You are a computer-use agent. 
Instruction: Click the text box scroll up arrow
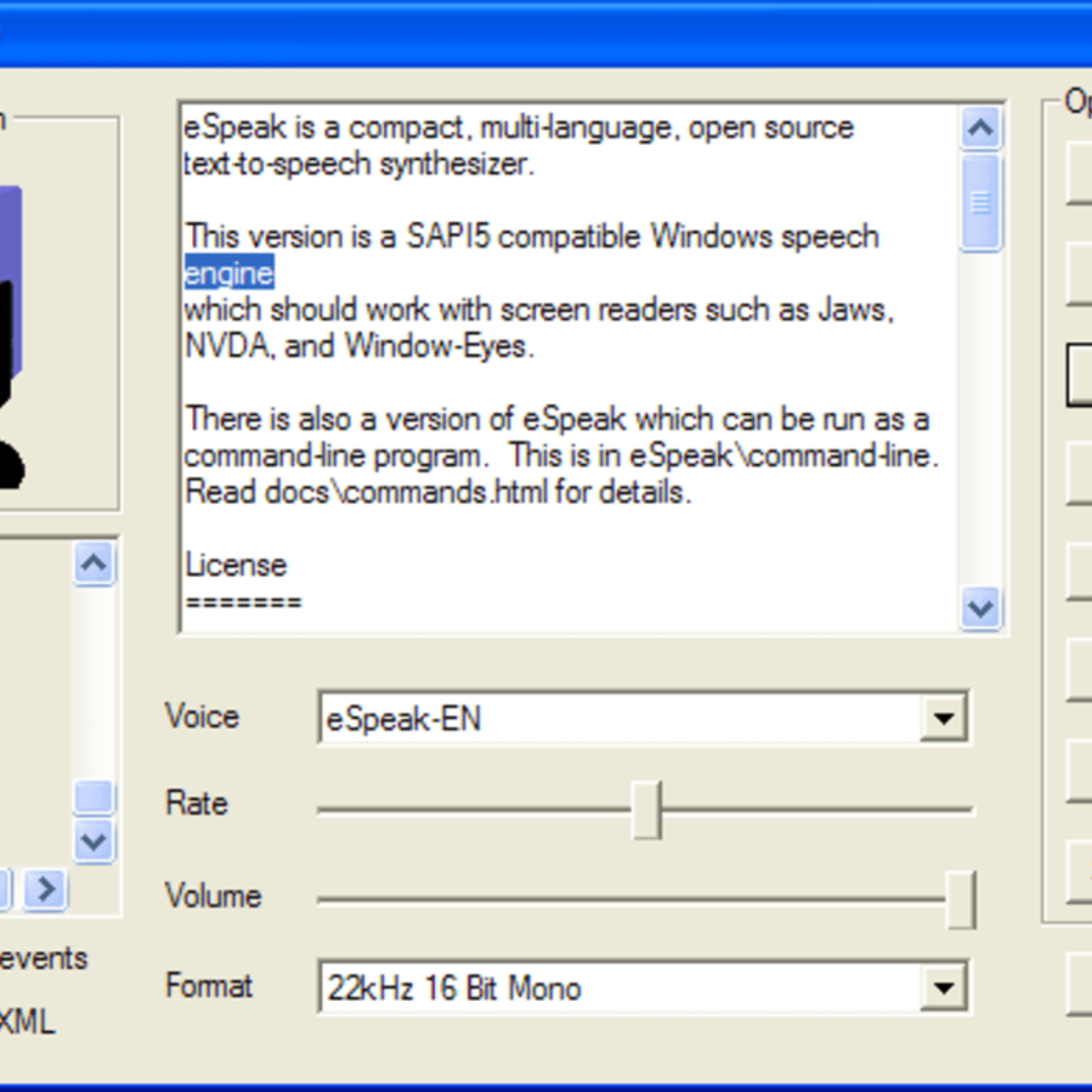tap(981, 128)
